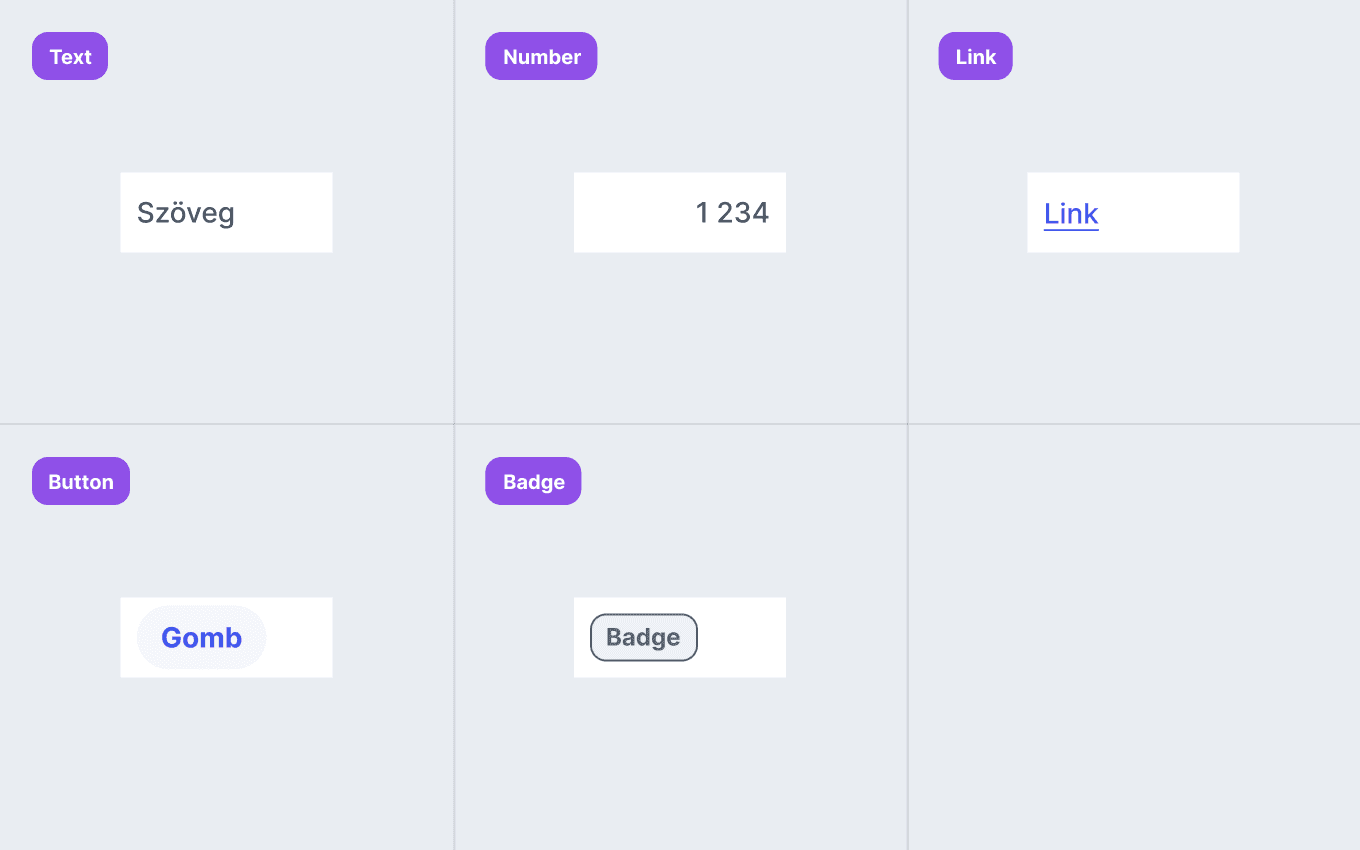Viewport: 1360px width, 850px height.
Task: Select the purple Number label tag
Action: click(x=541, y=56)
